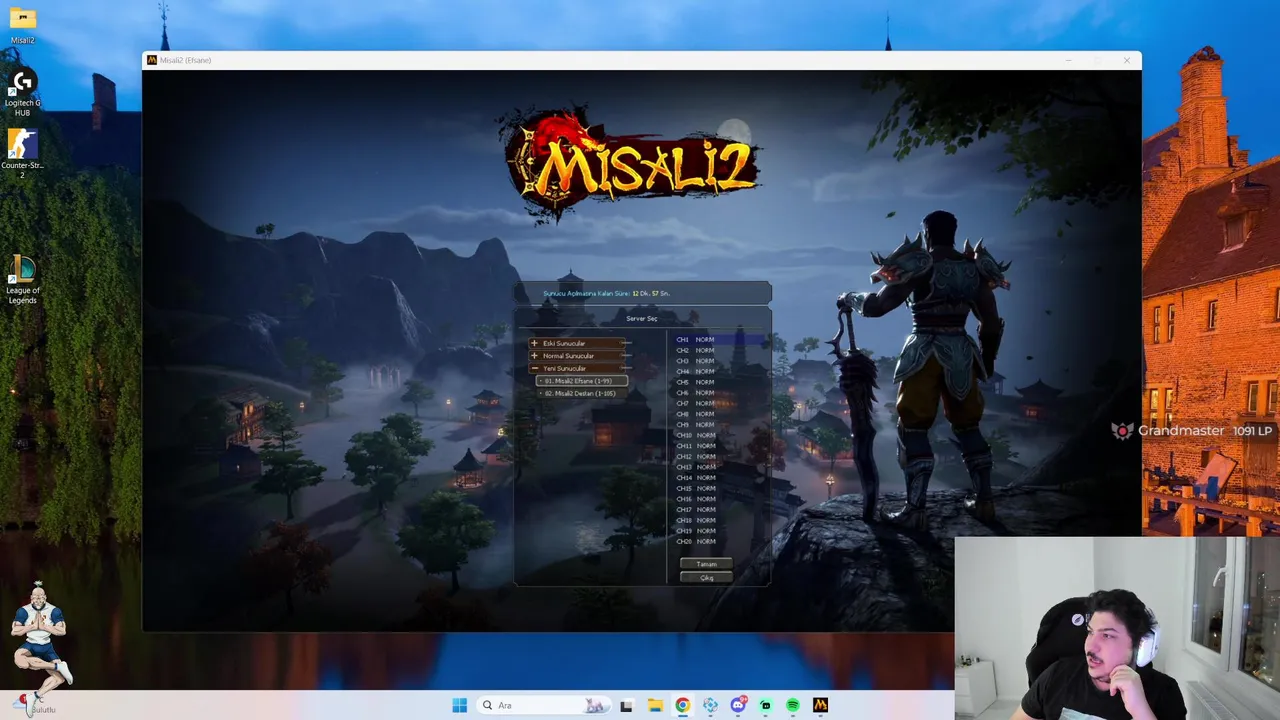Launch League of Legends desktop shortcut
Image resolution: width=1280 pixels, height=720 pixels.
click(22, 280)
